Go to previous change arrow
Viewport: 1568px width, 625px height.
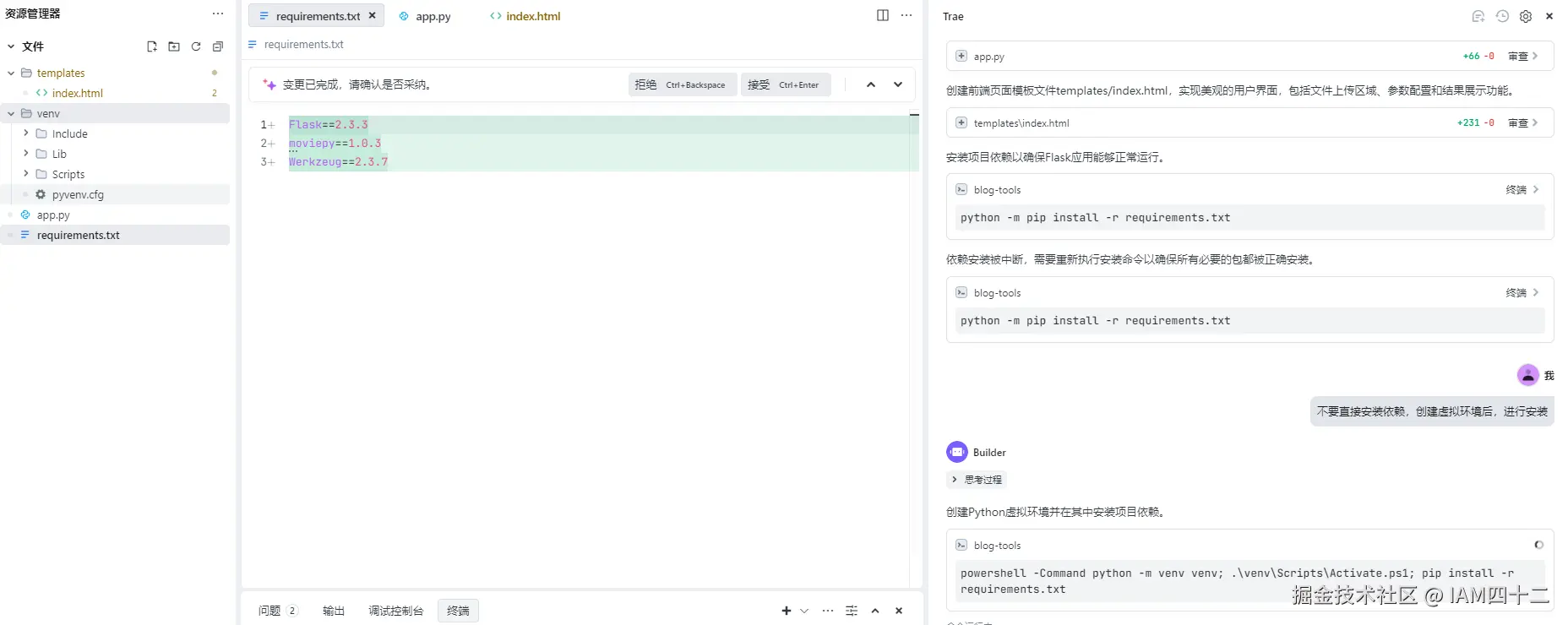(x=871, y=84)
